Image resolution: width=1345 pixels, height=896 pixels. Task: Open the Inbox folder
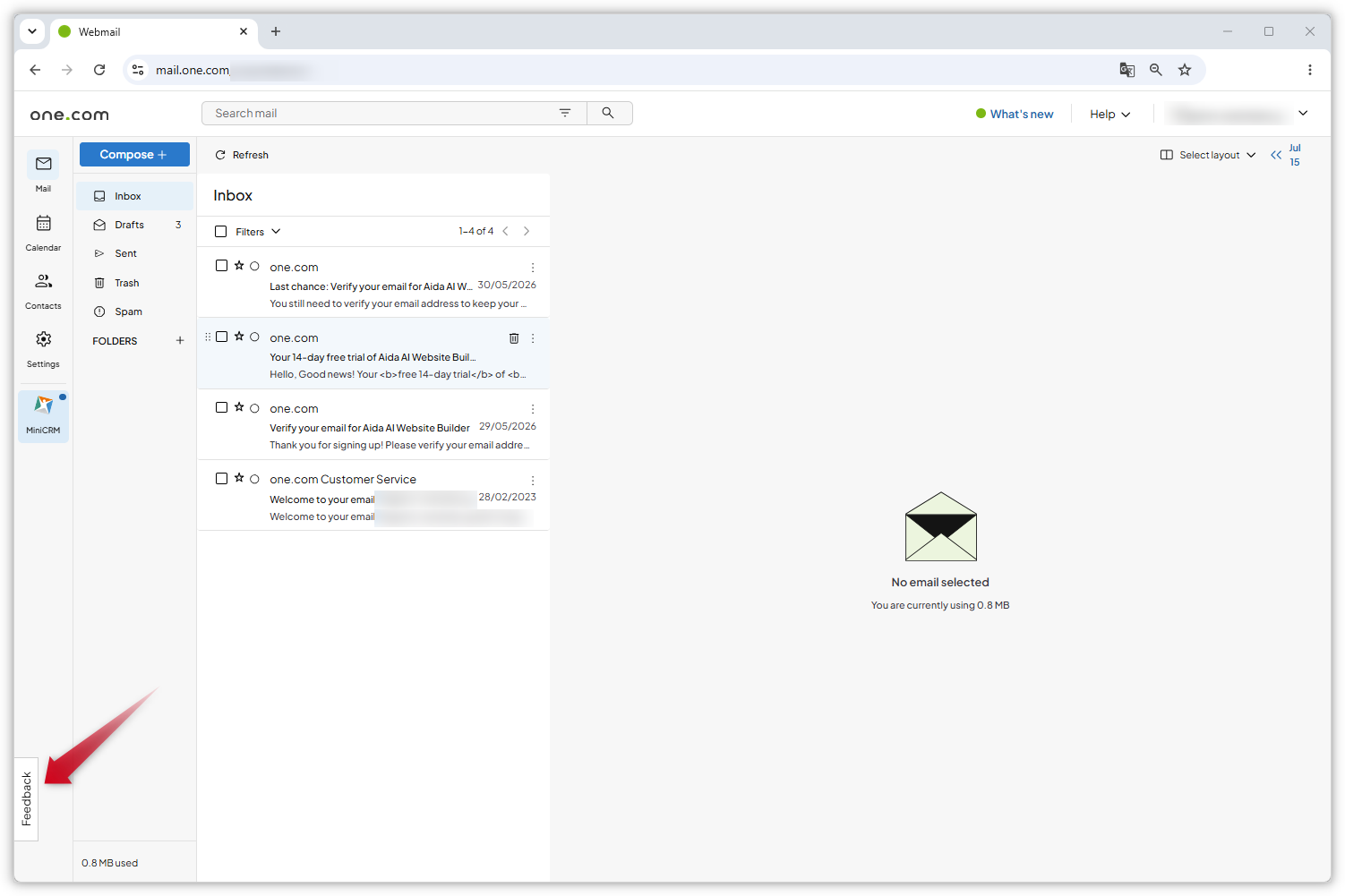pos(134,196)
